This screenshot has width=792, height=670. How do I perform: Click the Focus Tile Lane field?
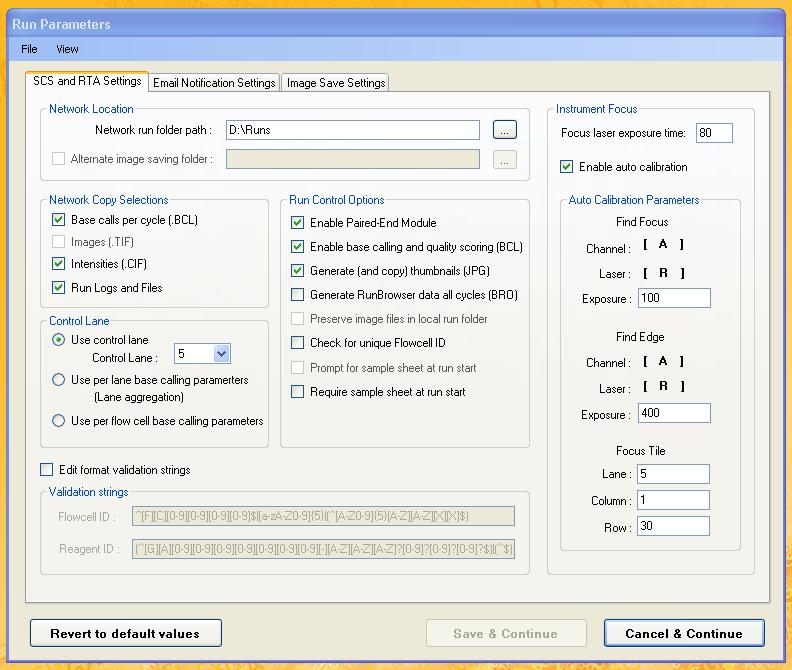(x=673, y=474)
